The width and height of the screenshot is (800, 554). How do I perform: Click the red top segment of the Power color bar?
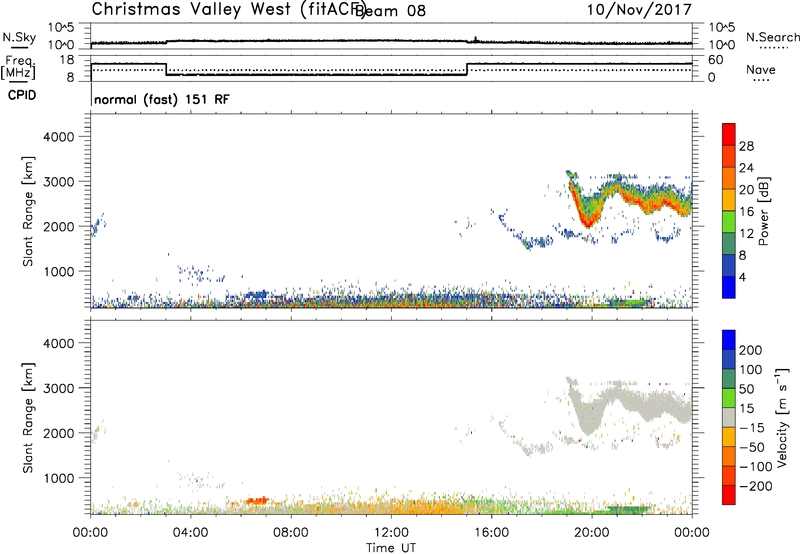coord(729,134)
